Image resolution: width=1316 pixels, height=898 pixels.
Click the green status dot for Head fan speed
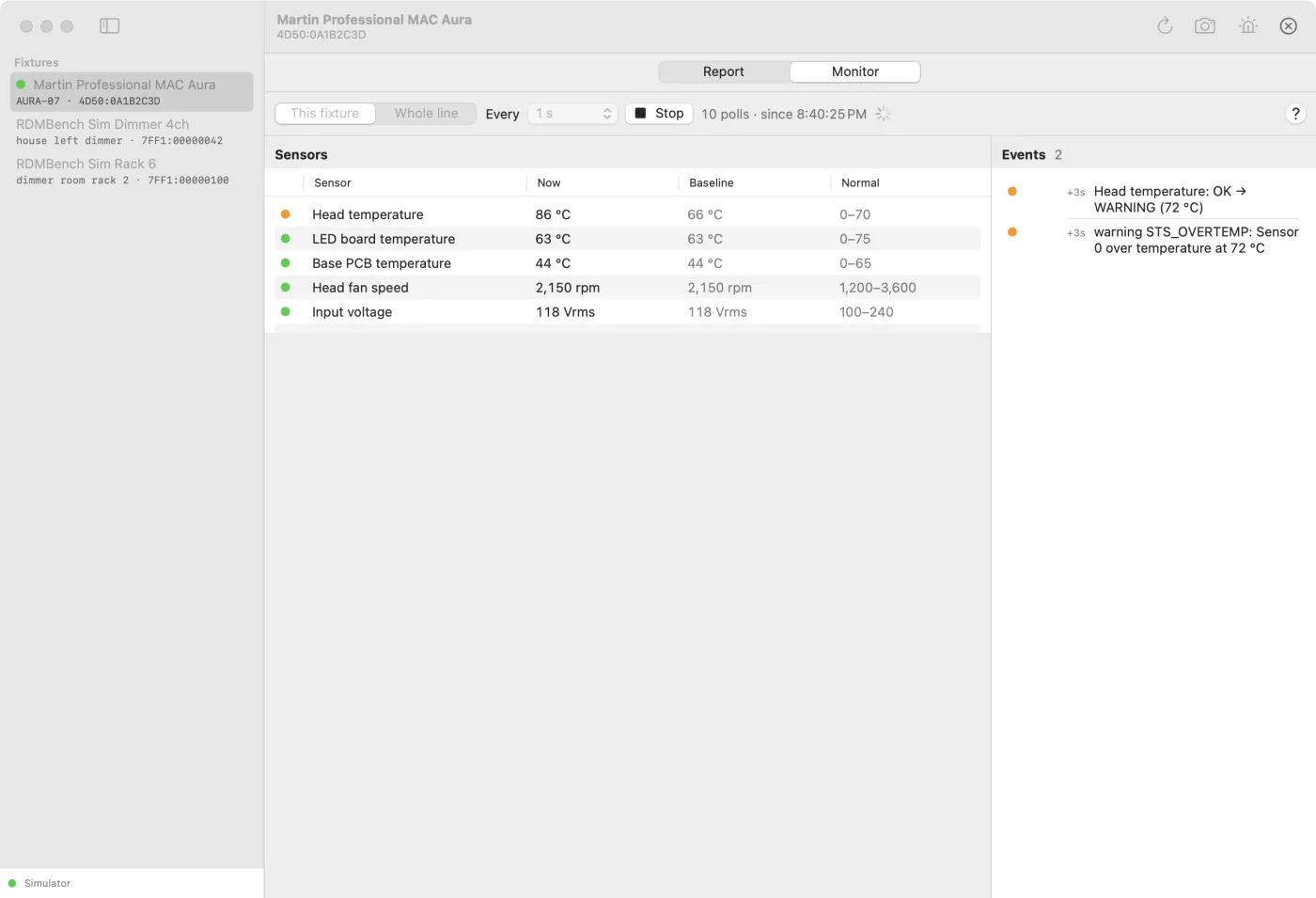pos(286,288)
